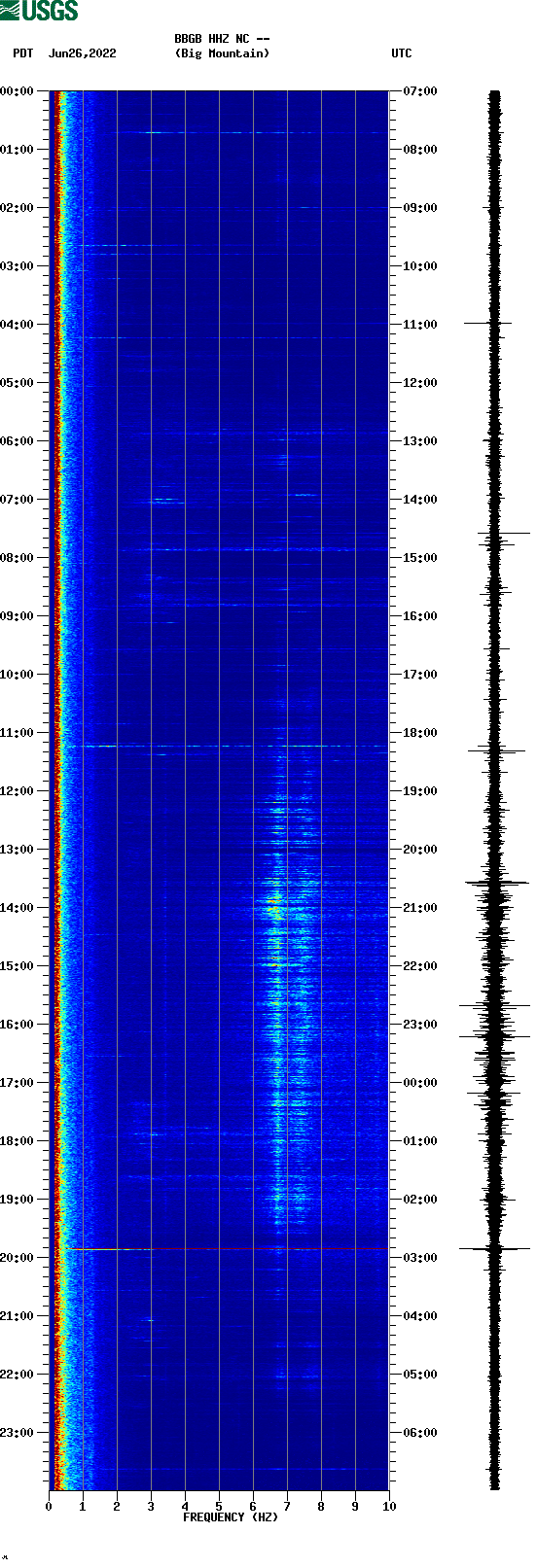The height and width of the screenshot is (1568, 537).
Task: Click the 5 Hz frequency tick label
Action: 219,1507
